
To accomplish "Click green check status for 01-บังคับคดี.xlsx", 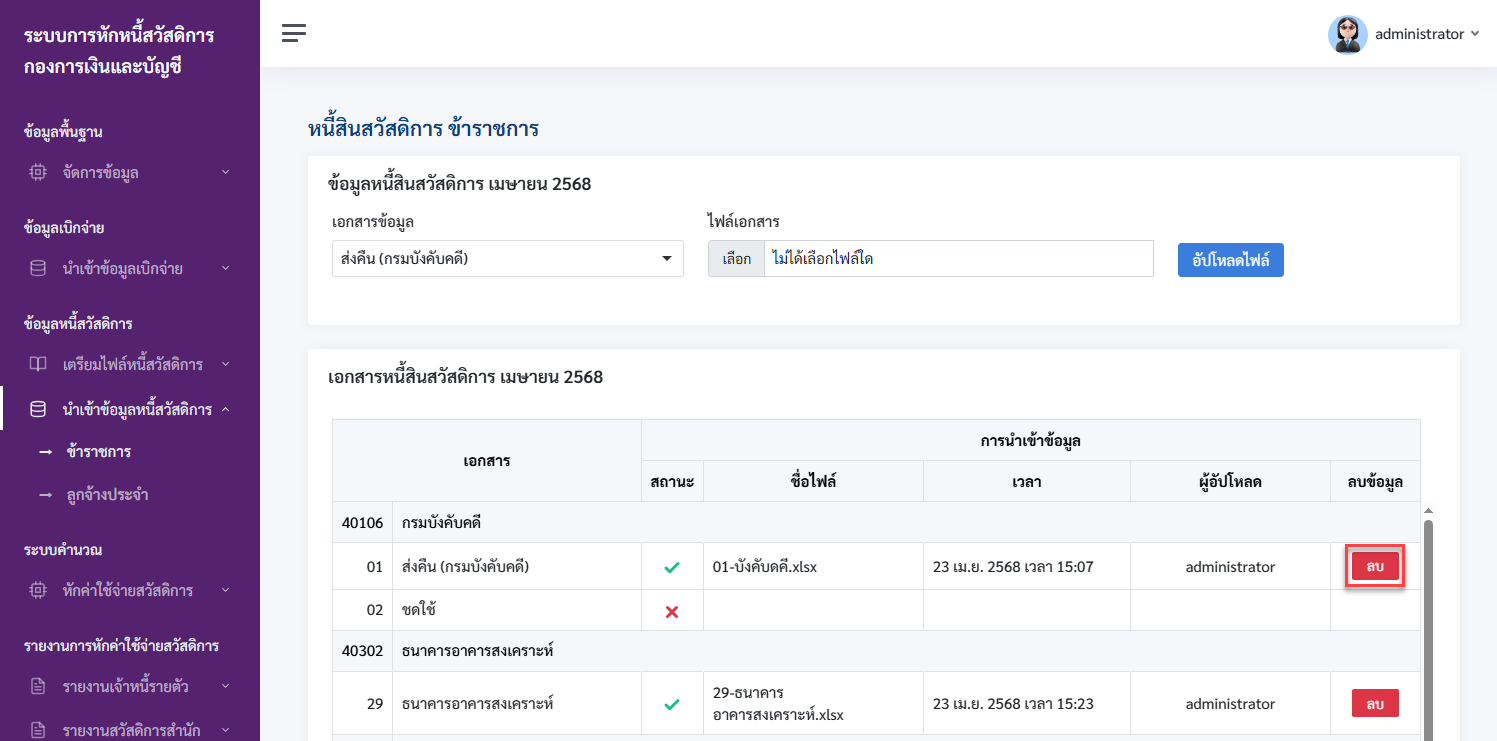I will pos(672,567).
